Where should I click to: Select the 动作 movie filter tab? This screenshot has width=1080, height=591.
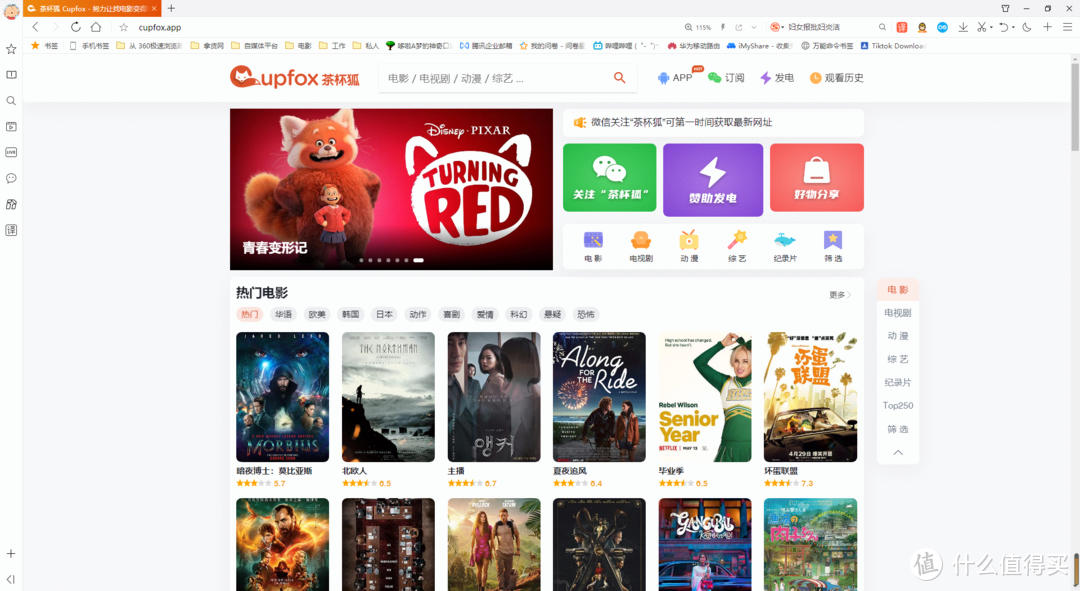[418, 314]
